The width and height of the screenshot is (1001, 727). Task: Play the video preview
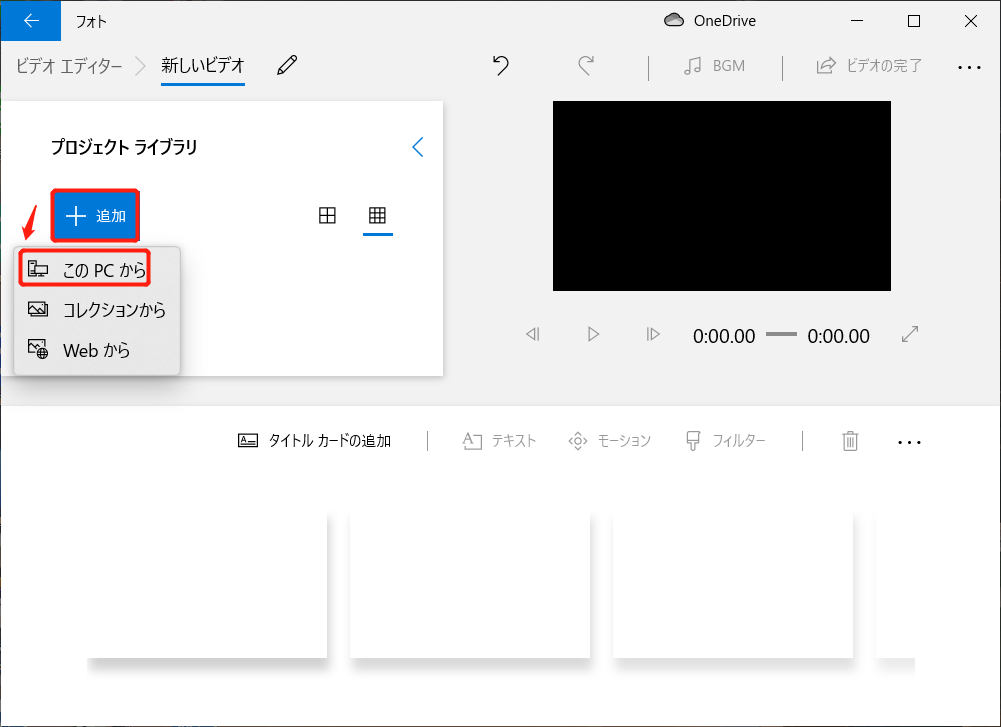[593, 334]
